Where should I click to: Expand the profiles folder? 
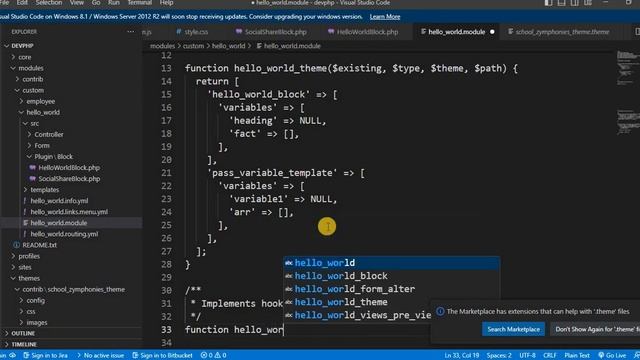point(71,256)
